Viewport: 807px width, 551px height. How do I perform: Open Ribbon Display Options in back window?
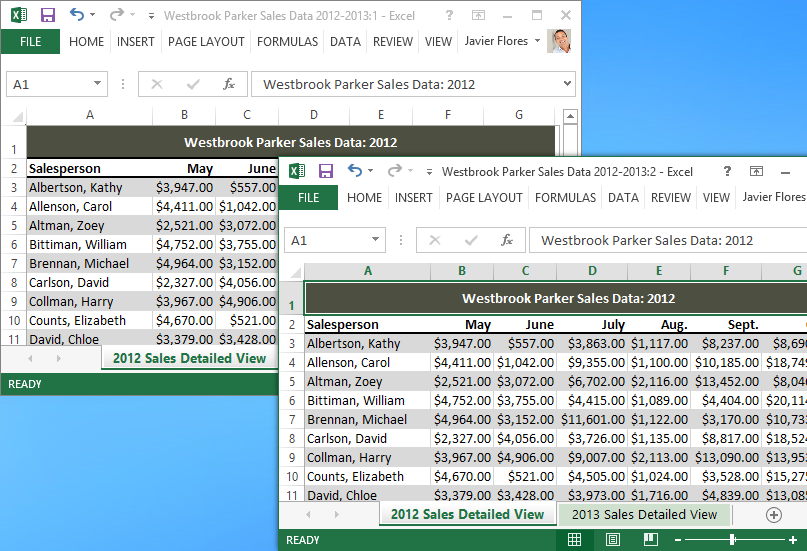(x=478, y=15)
